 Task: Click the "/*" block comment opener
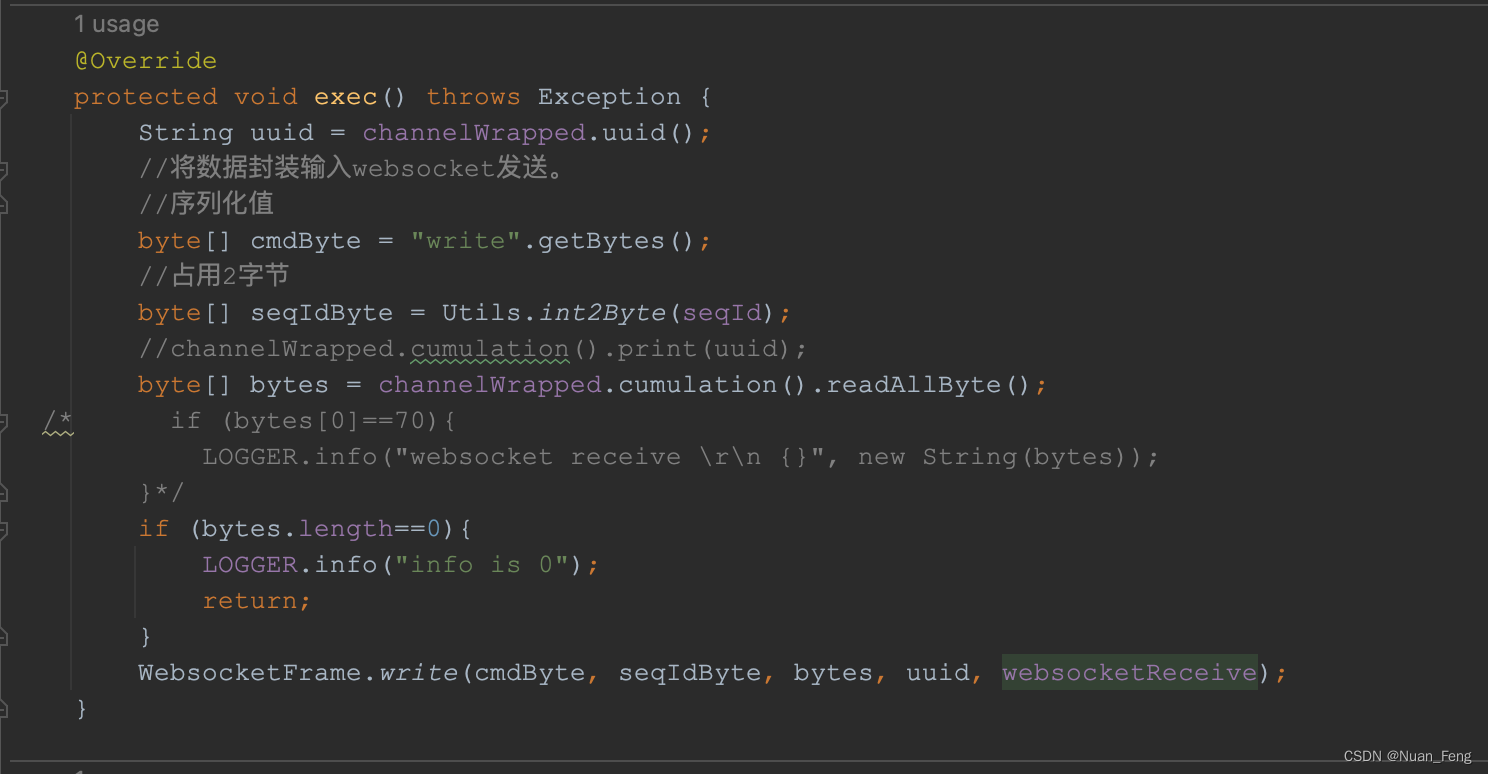[x=57, y=421]
